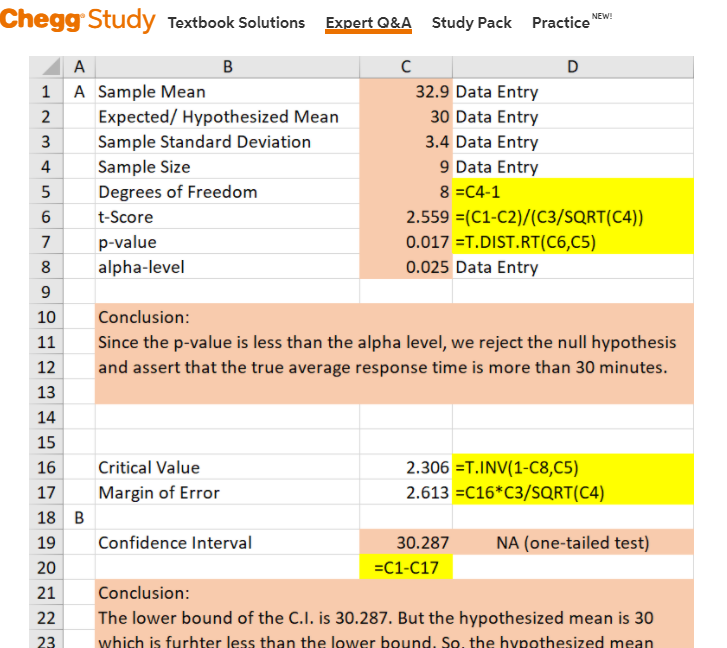Open the Practice tab

point(572,21)
